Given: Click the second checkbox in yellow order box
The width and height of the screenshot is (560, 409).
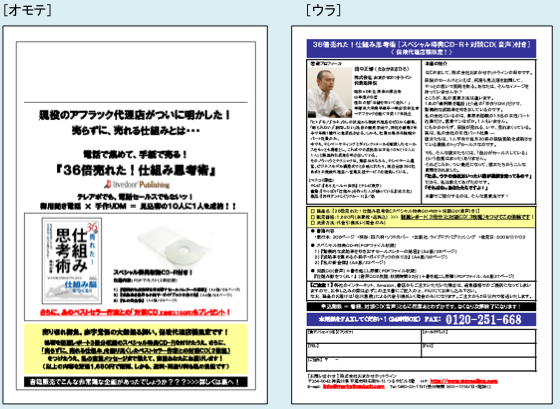Looking at the screenshot, I should pos(313,217).
